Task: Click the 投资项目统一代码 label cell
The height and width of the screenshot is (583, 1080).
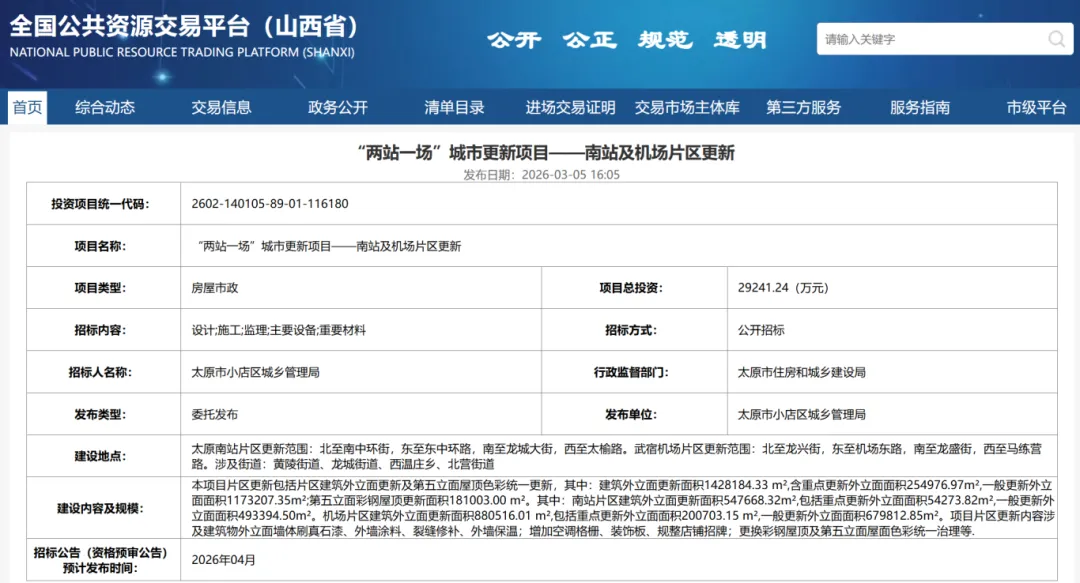Action: click(103, 203)
